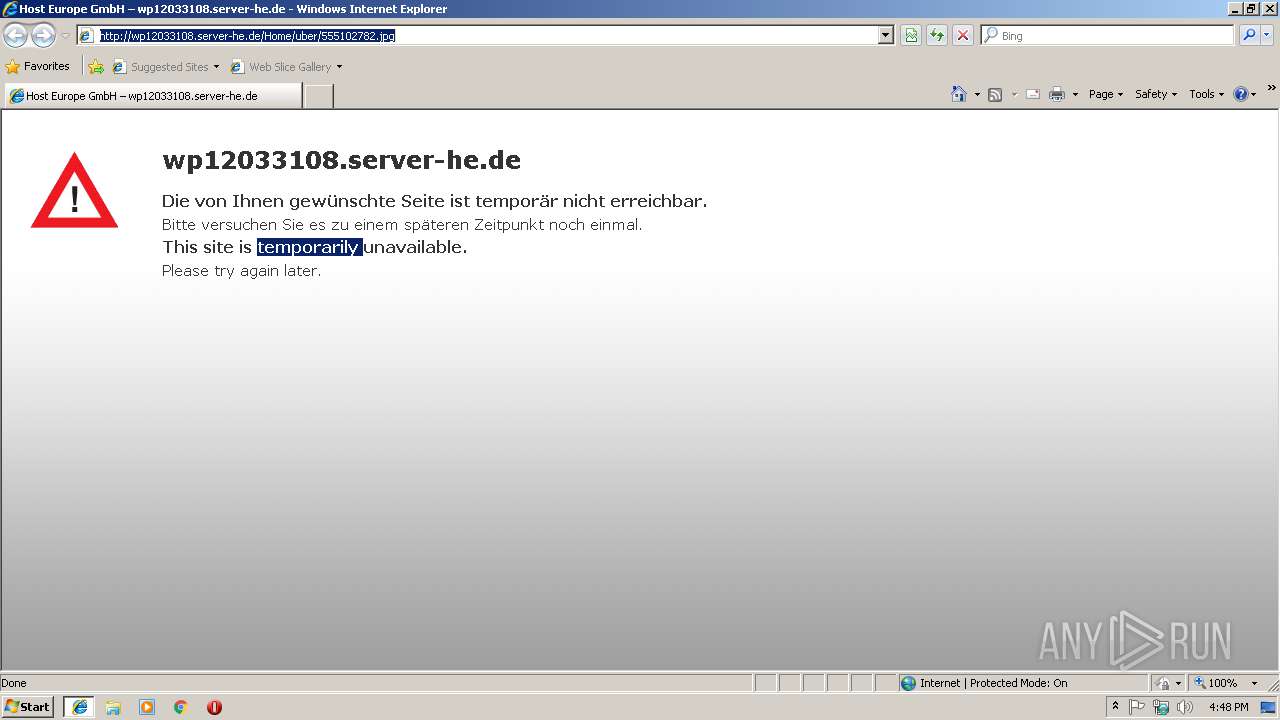This screenshot has width=1280, height=720.
Task: Click the Bitte versuchen Sie es text line
Action: (x=402, y=225)
